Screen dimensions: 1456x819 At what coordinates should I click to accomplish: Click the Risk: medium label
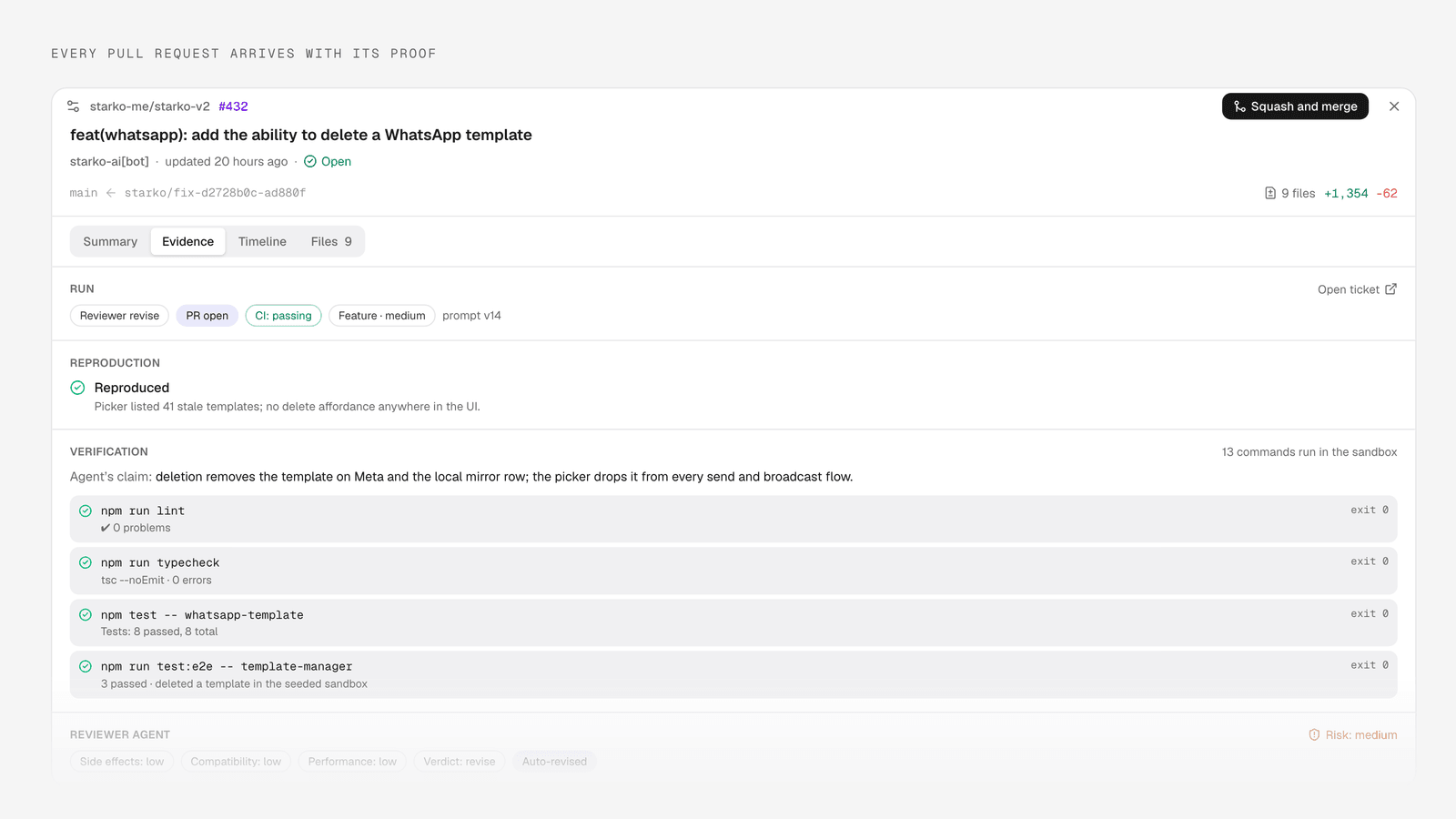pos(1361,735)
